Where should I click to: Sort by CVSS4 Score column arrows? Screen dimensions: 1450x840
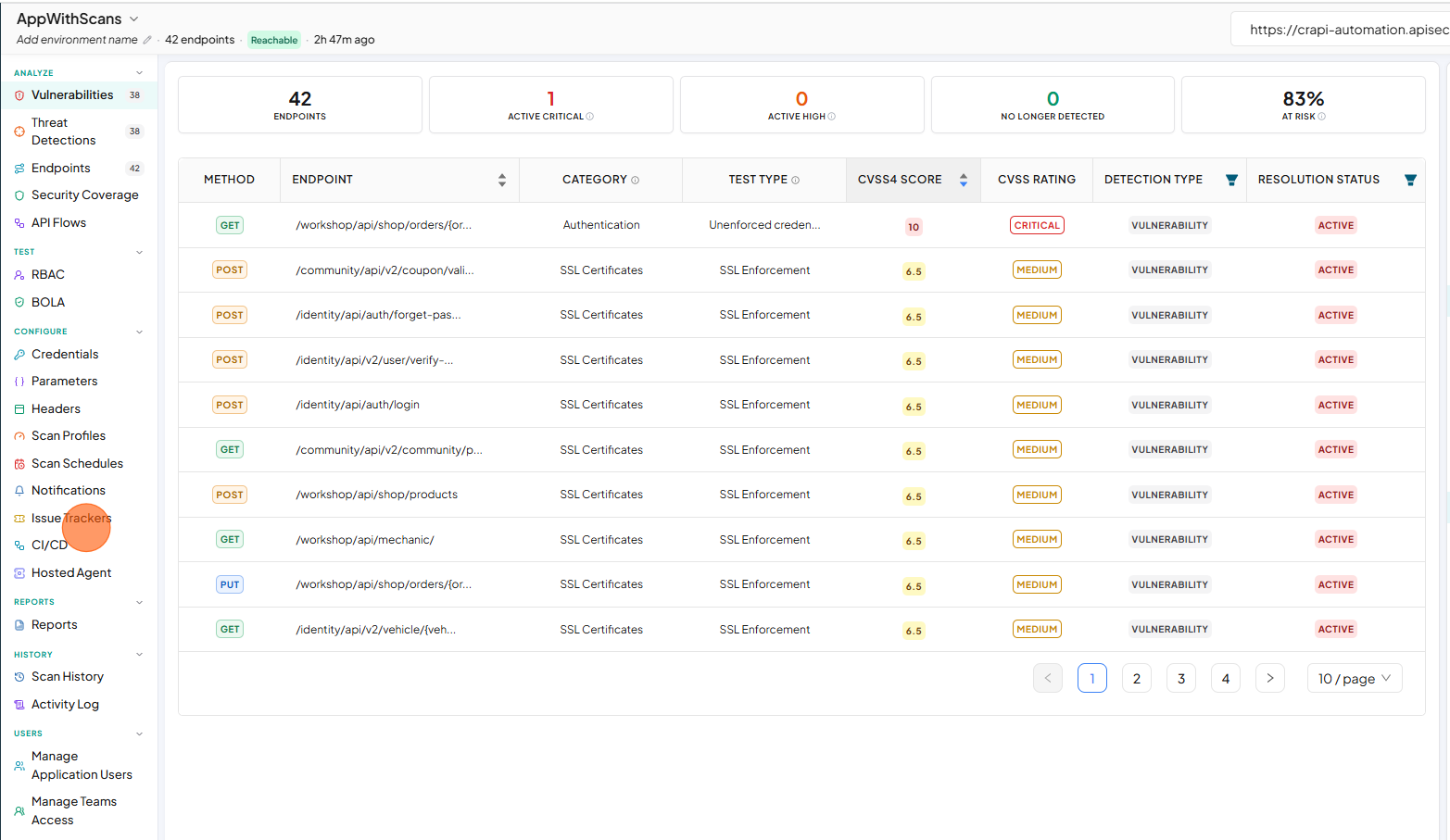[x=964, y=180]
